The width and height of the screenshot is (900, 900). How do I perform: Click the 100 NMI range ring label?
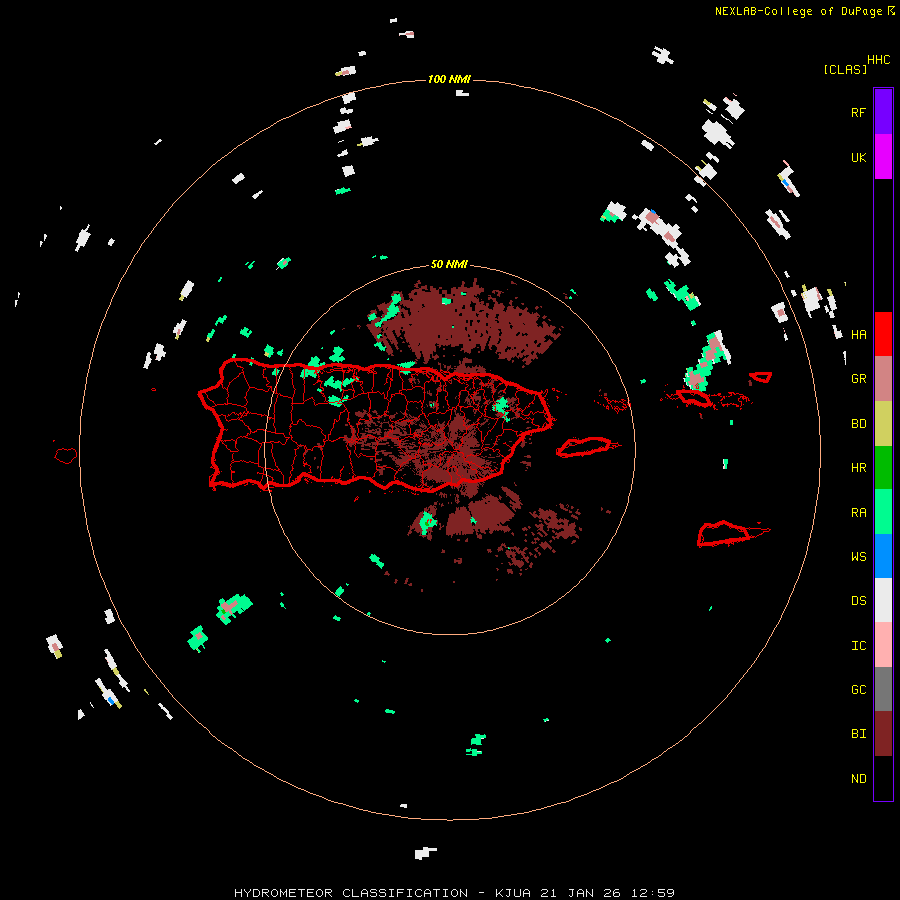[448, 79]
